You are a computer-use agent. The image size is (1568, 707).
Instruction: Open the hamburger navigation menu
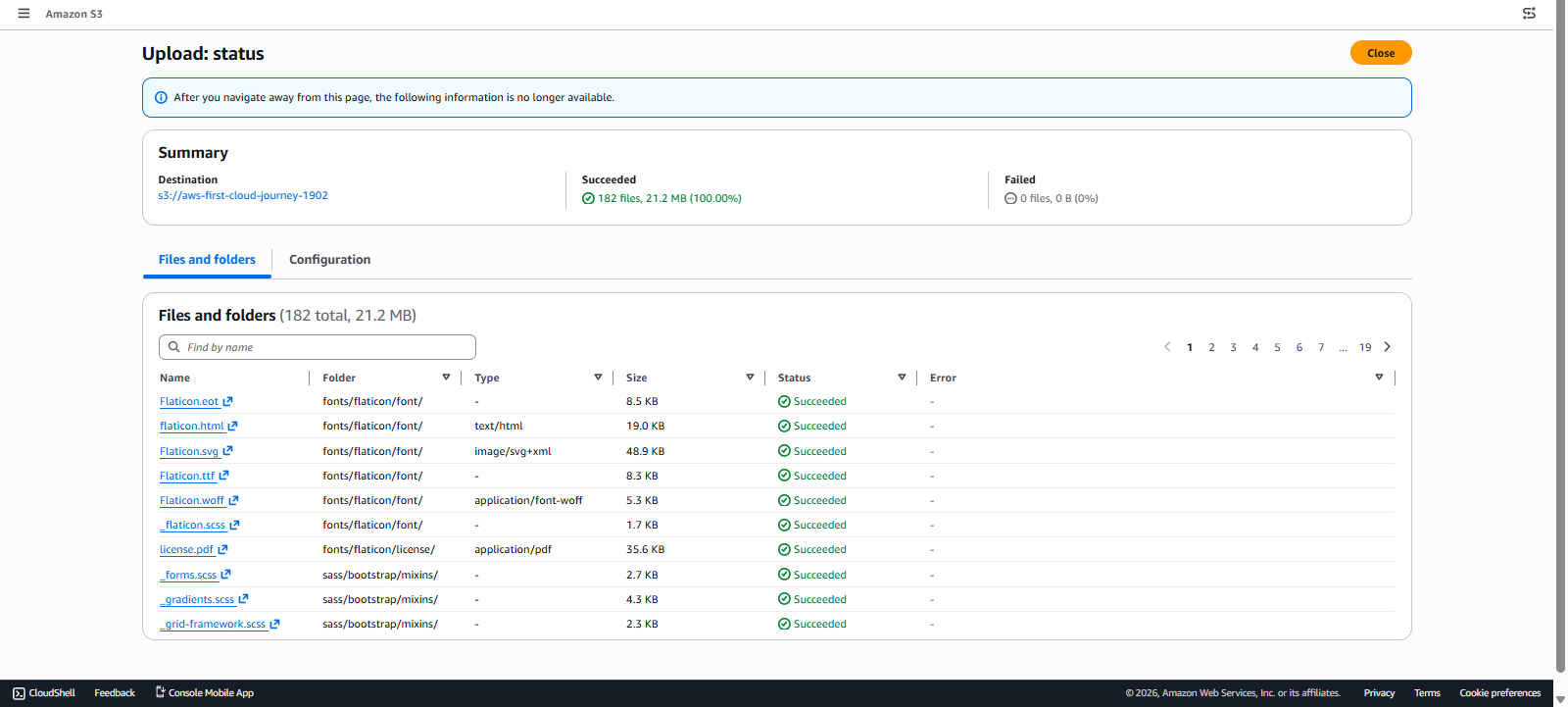pyautogui.click(x=24, y=14)
